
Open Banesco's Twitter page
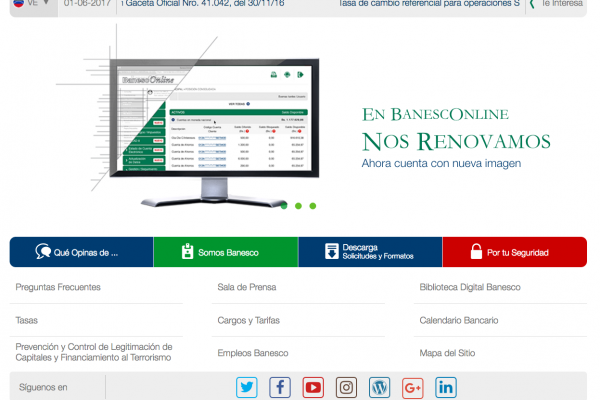click(x=247, y=387)
